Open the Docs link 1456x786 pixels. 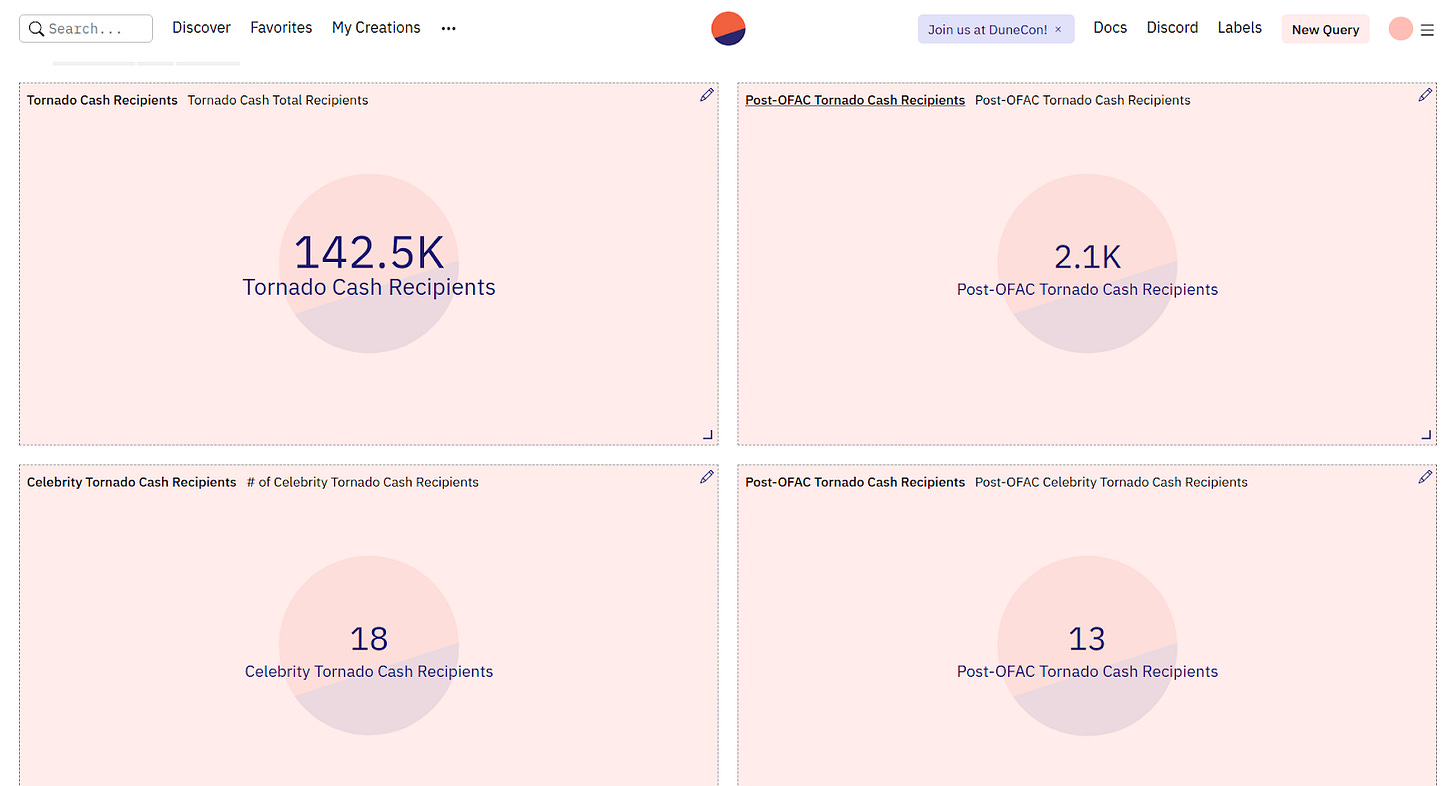pyautogui.click(x=1110, y=28)
